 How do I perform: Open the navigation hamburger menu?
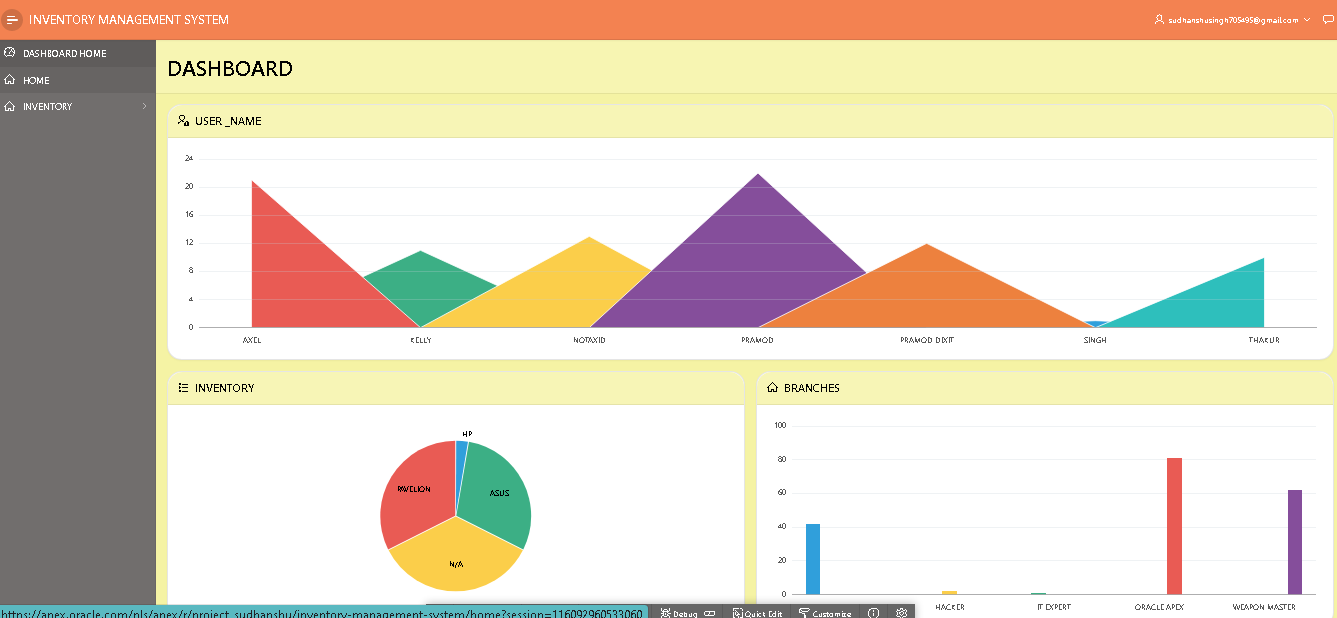(x=13, y=19)
